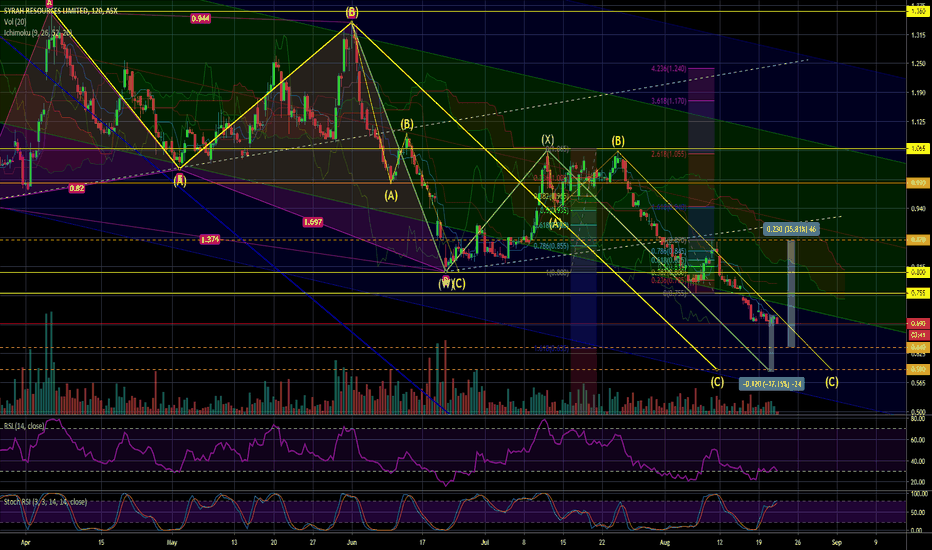Select the Ichimoku indicator legend
932x550 pixels.
pos(37,33)
